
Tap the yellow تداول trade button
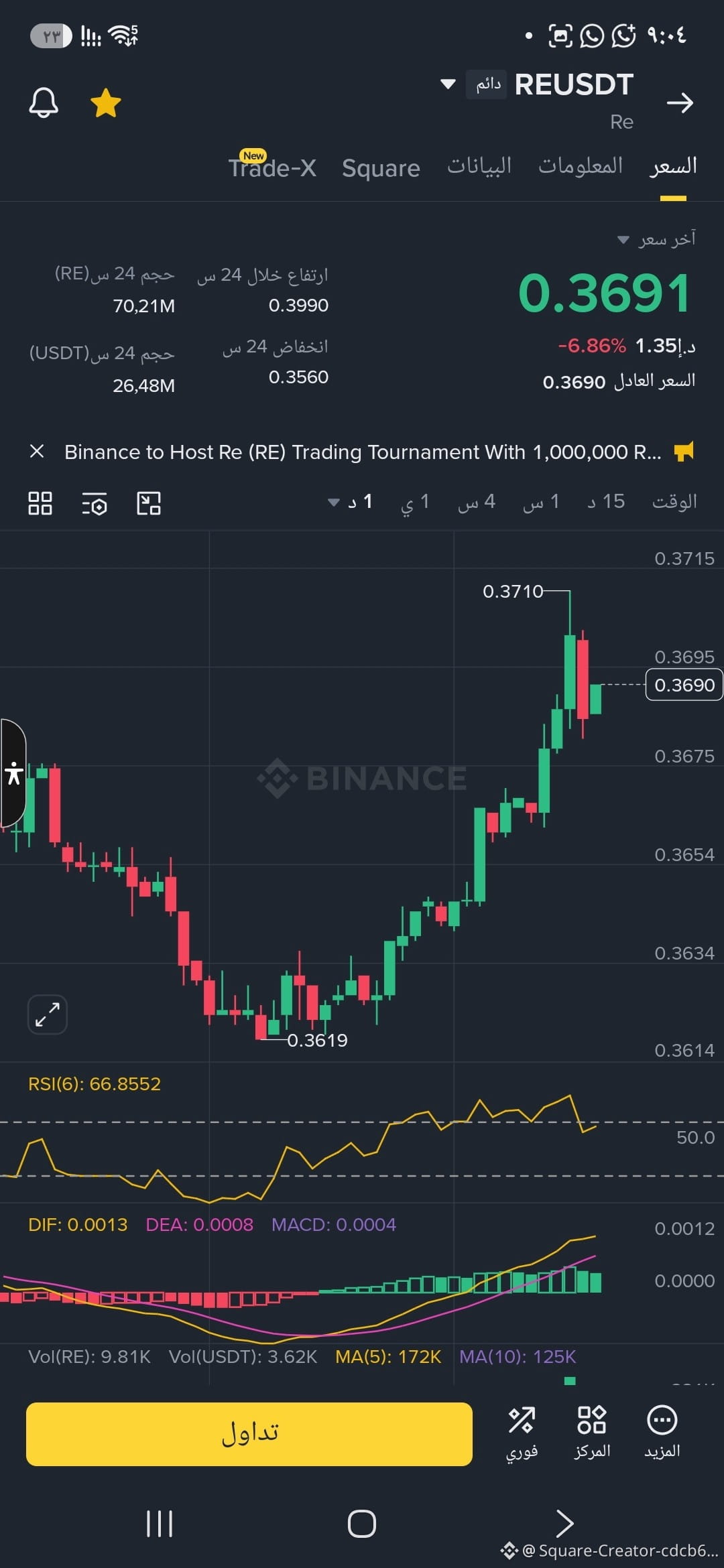pyautogui.click(x=249, y=1434)
